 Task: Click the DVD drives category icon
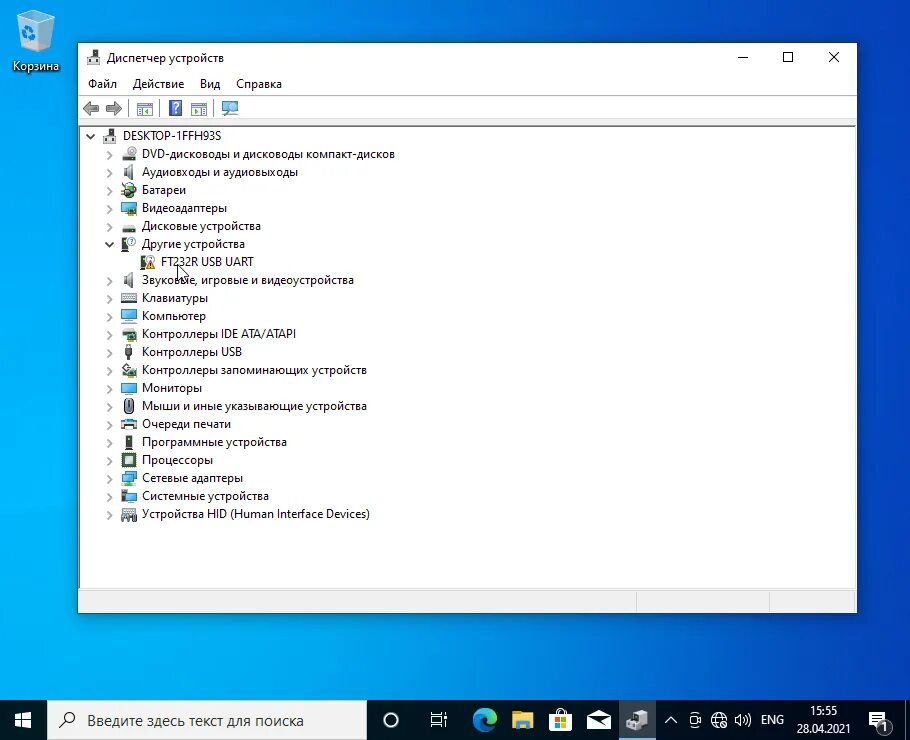click(129, 154)
